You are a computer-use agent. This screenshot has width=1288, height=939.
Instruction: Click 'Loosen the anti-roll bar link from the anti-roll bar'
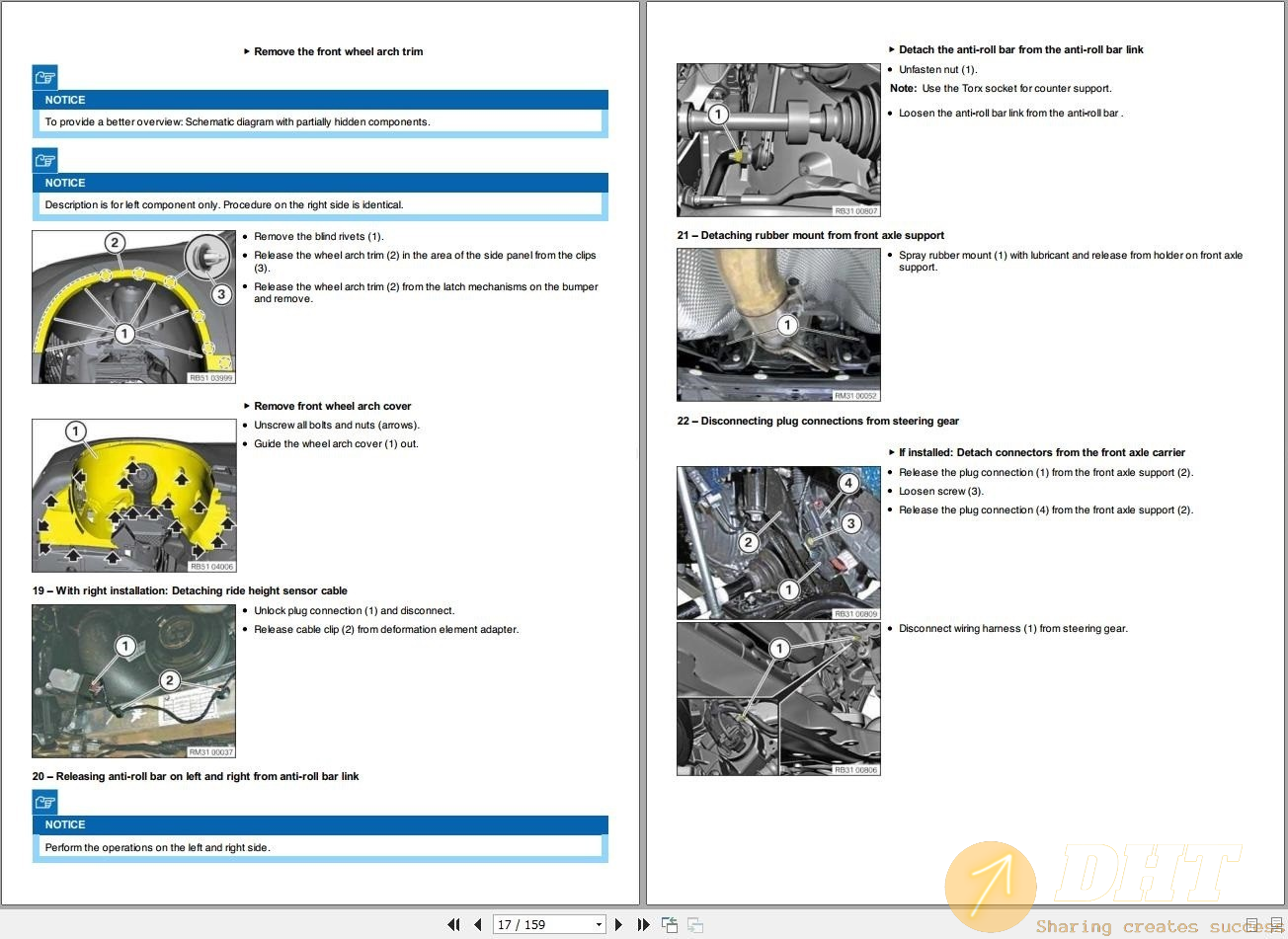pyautogui.click(x=1010, y=113)
